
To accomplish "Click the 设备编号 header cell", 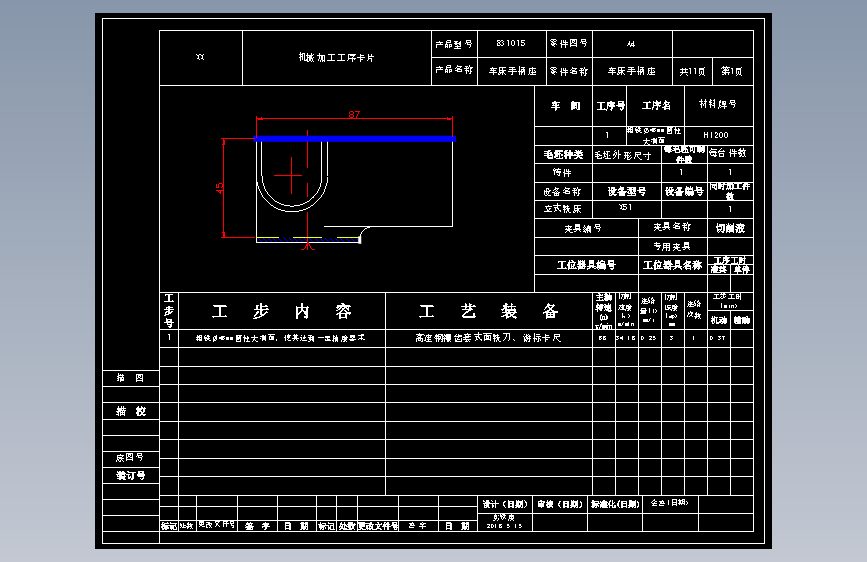I will tap(685, 191).
